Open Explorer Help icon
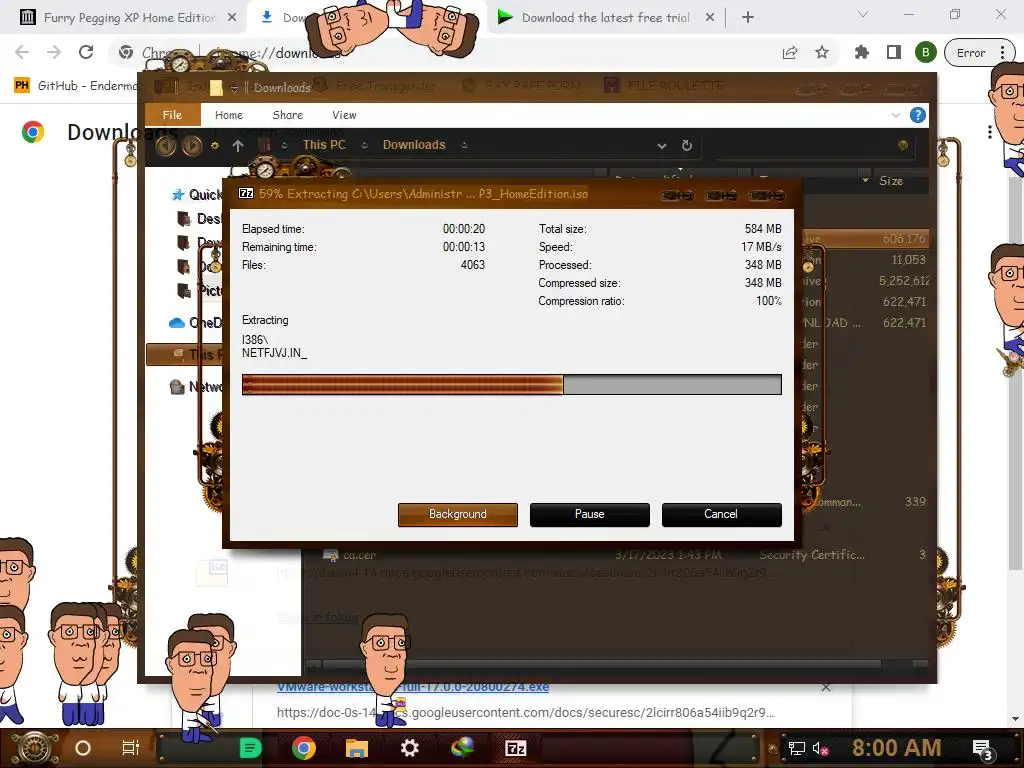 tap(918, 116)
